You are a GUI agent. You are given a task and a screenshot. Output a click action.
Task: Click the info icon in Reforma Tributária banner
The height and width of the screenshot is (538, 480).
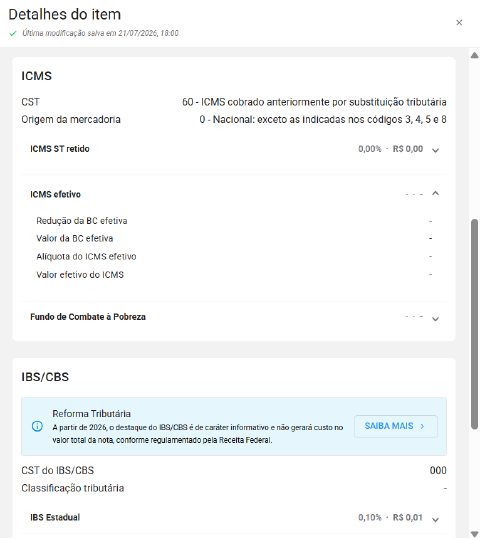pyautogui.click(x=37, y=426)
